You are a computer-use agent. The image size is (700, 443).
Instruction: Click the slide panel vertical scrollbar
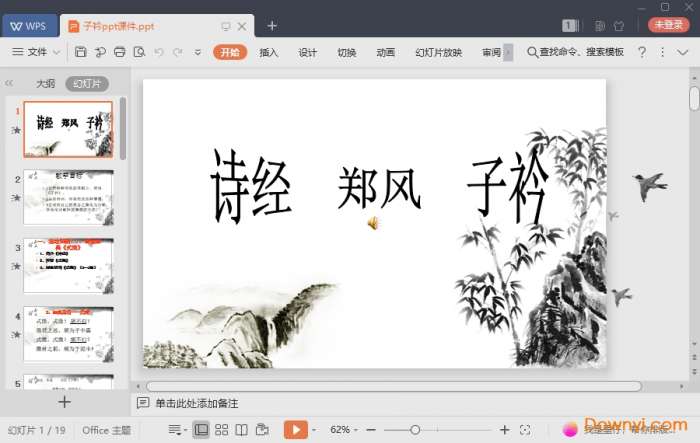click(x=123, y=129)
